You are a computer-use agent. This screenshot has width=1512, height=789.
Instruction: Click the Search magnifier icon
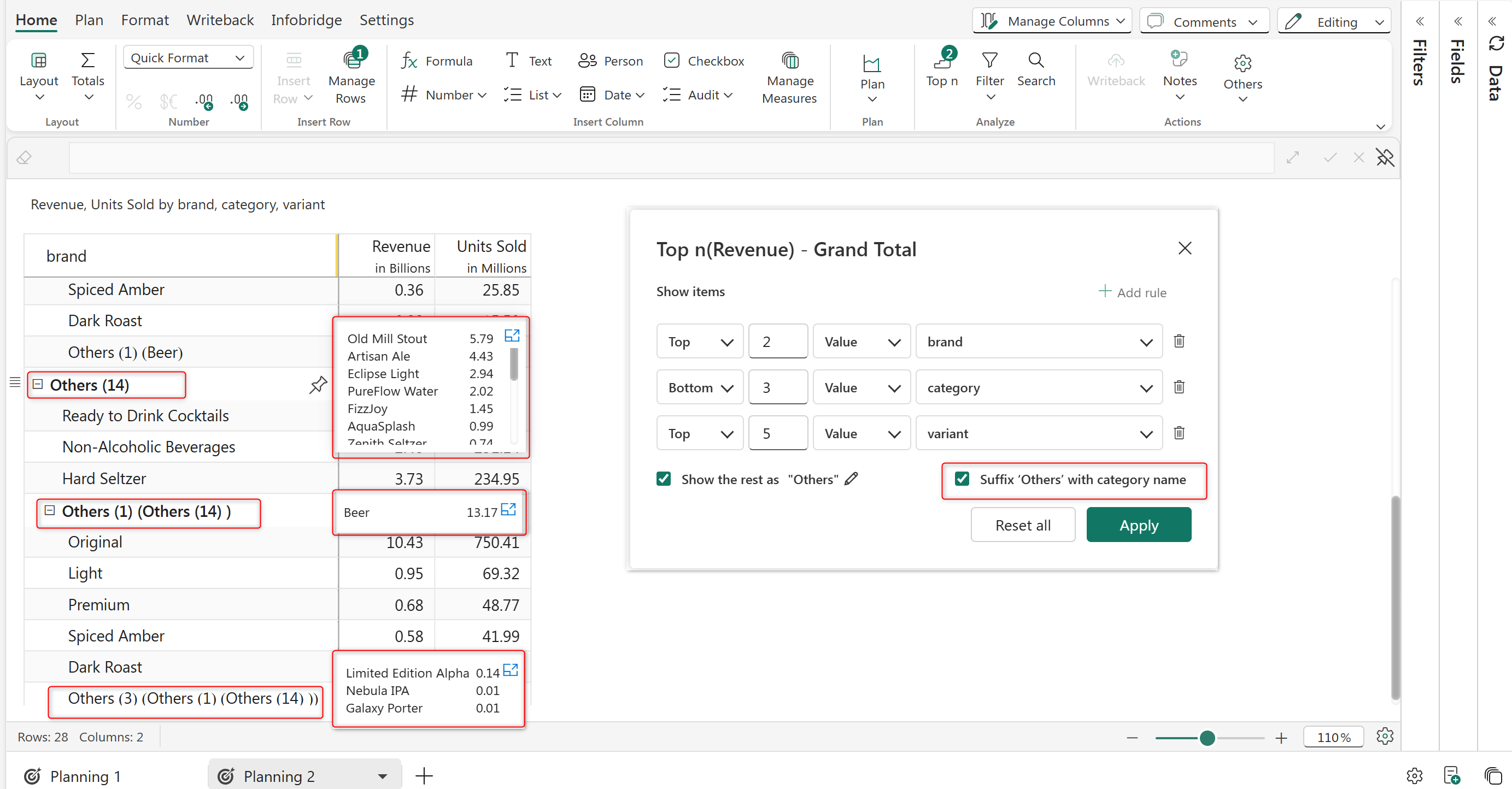pos(1035,60)
